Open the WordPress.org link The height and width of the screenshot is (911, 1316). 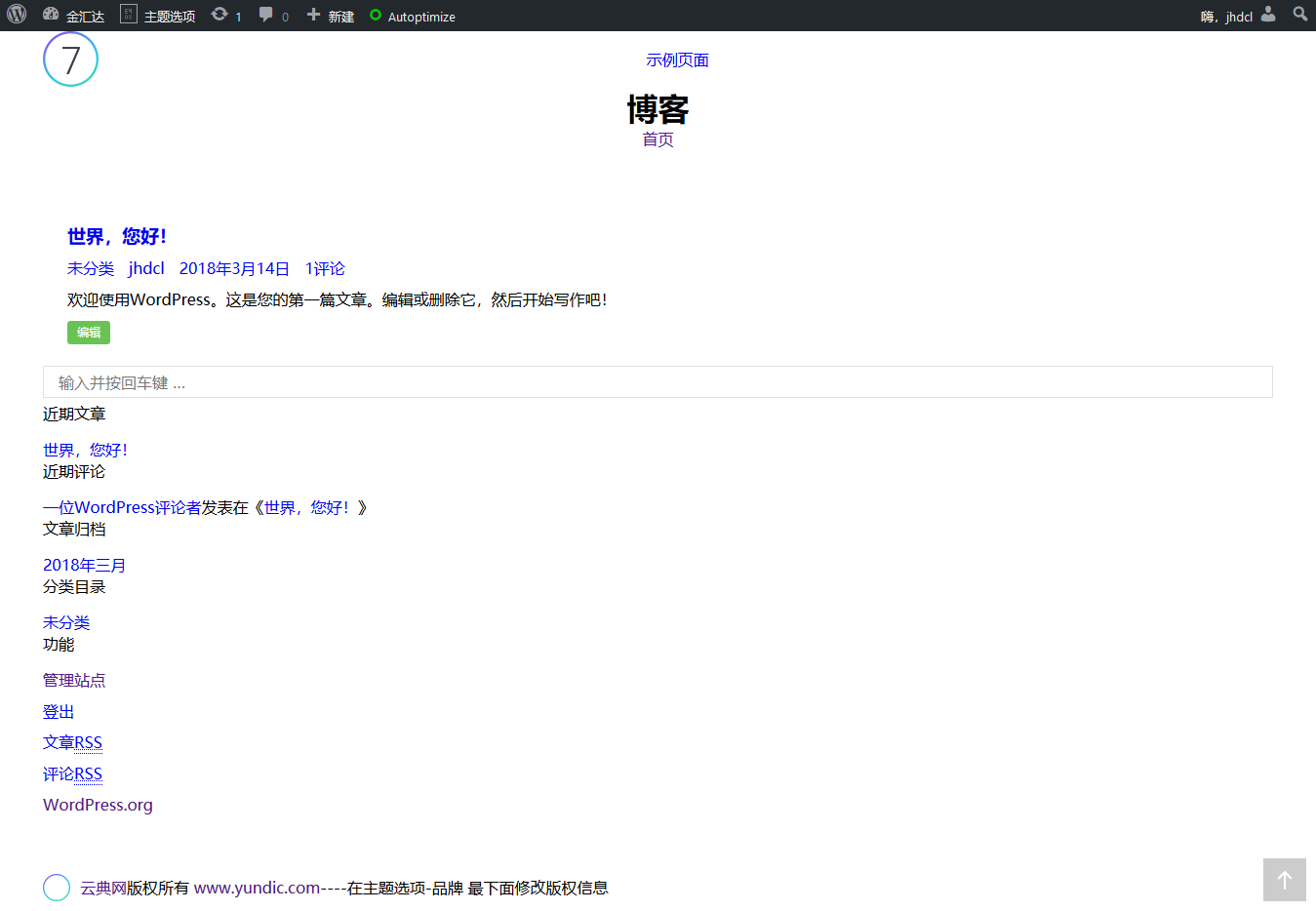pos(98,804)
